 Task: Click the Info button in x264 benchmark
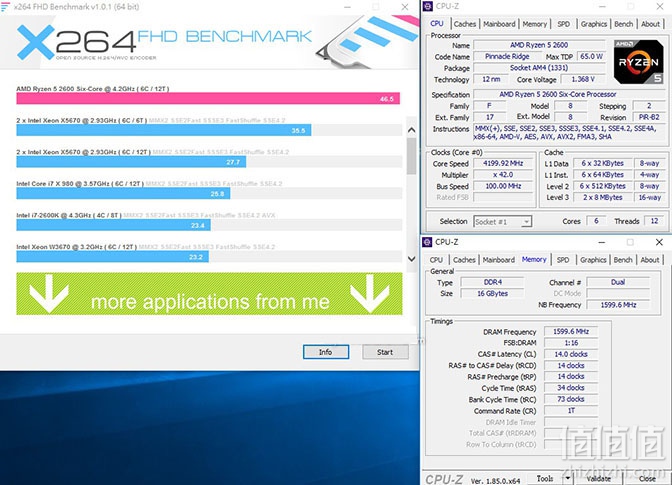click(326, 352)
